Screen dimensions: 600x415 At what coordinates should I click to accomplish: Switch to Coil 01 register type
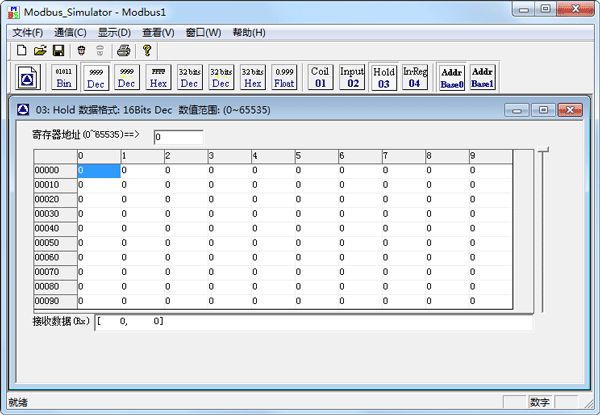(320, 77)
